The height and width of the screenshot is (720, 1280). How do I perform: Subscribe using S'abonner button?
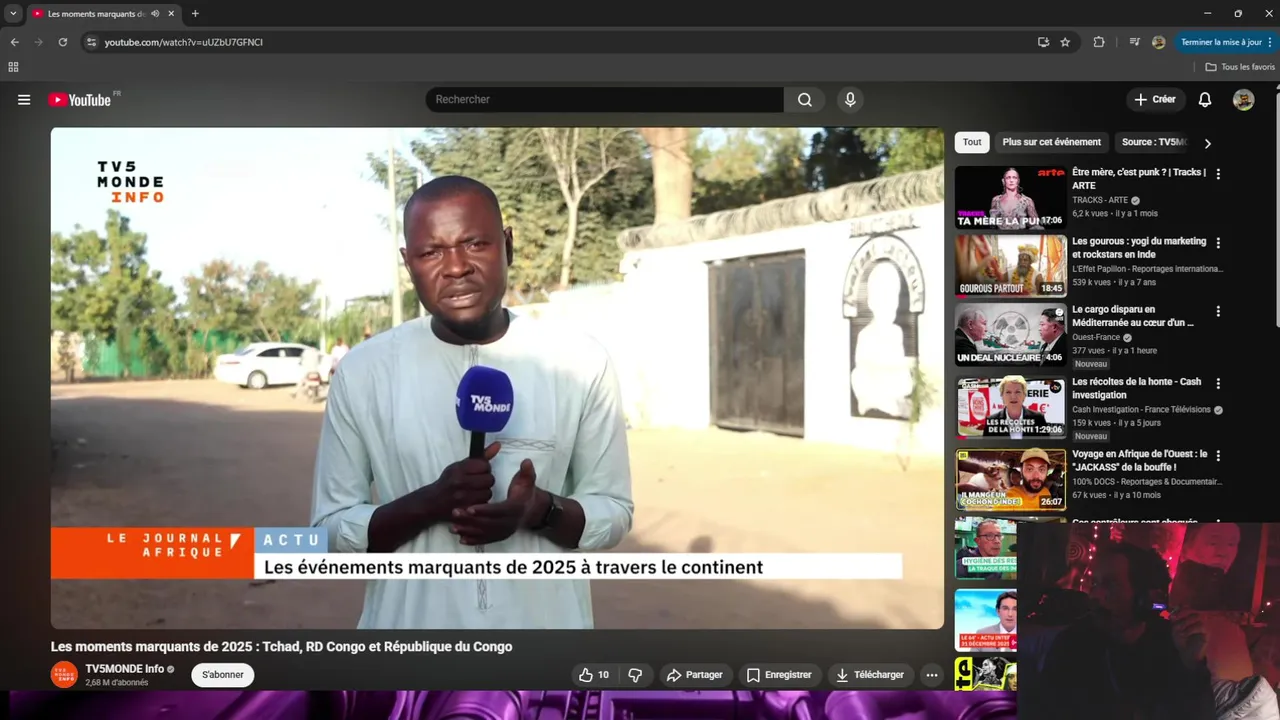[223, 675]
